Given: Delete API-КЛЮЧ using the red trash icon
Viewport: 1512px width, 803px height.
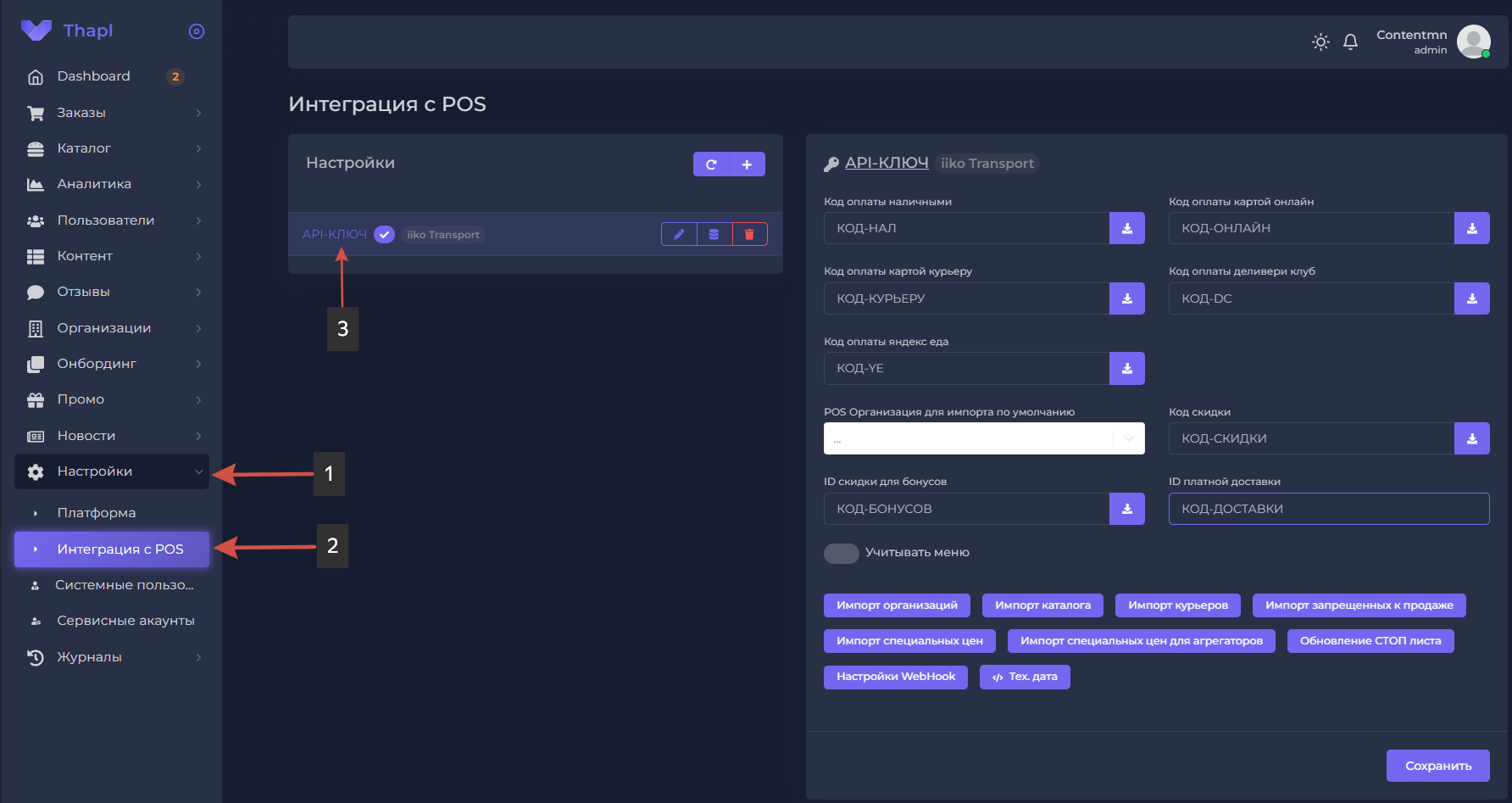Looking at the screenshot, I should (749, 234).
